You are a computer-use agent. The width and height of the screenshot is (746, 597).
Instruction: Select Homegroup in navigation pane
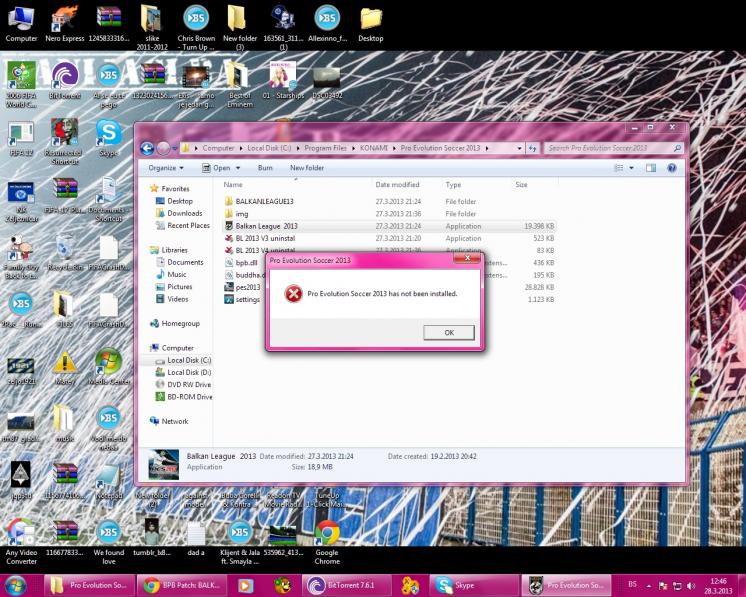(x=175, y=323)
